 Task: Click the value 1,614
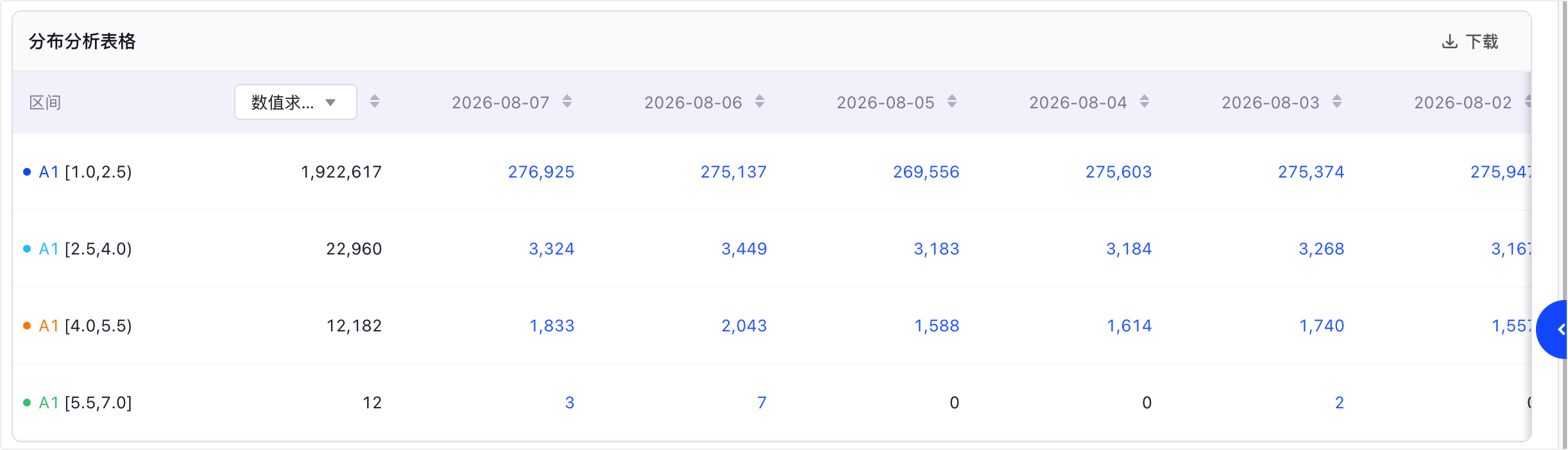point(1129,326)
